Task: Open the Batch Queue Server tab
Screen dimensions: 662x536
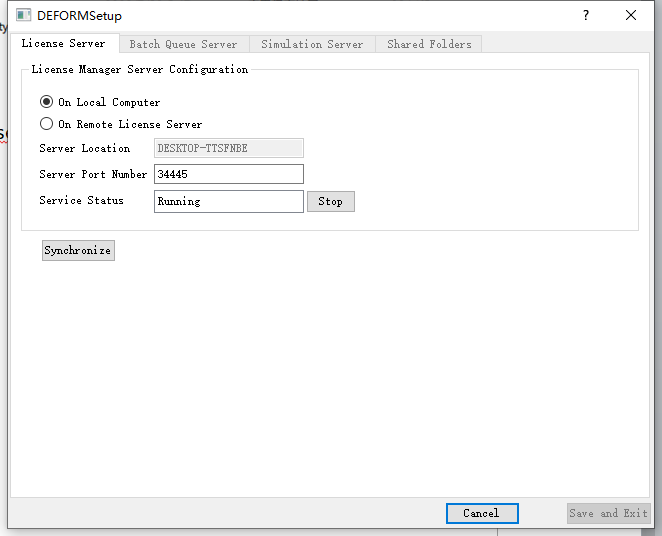Action: point(183,44)
